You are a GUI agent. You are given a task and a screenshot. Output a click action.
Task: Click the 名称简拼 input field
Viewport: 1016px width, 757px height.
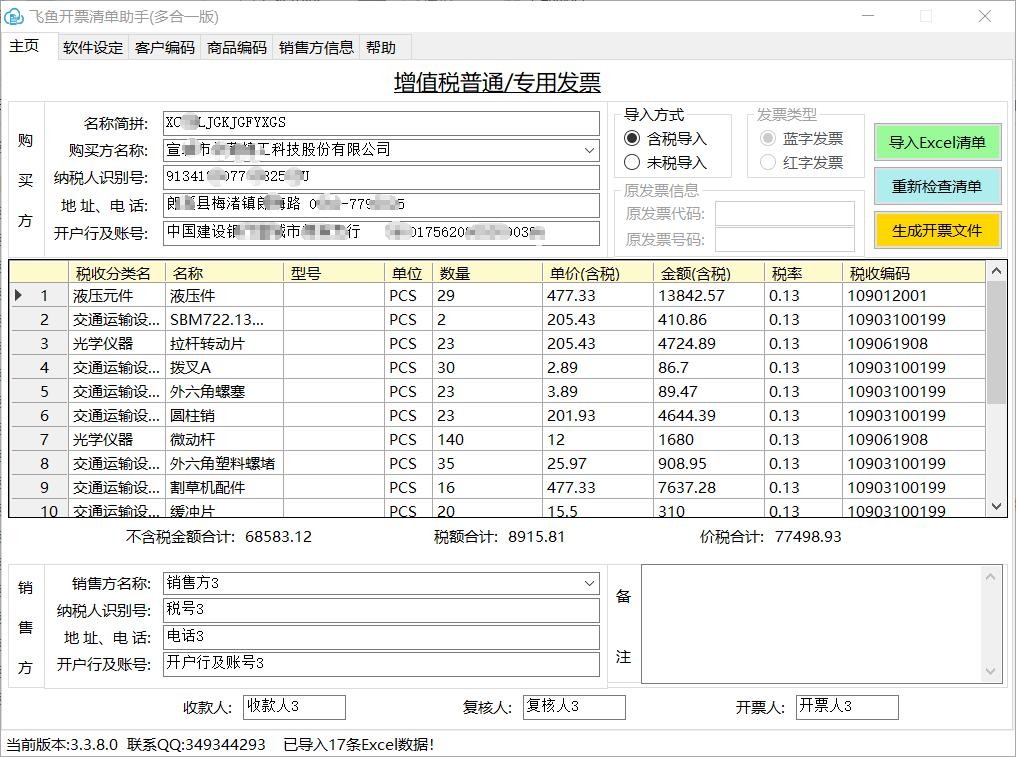tap(380, 123)
